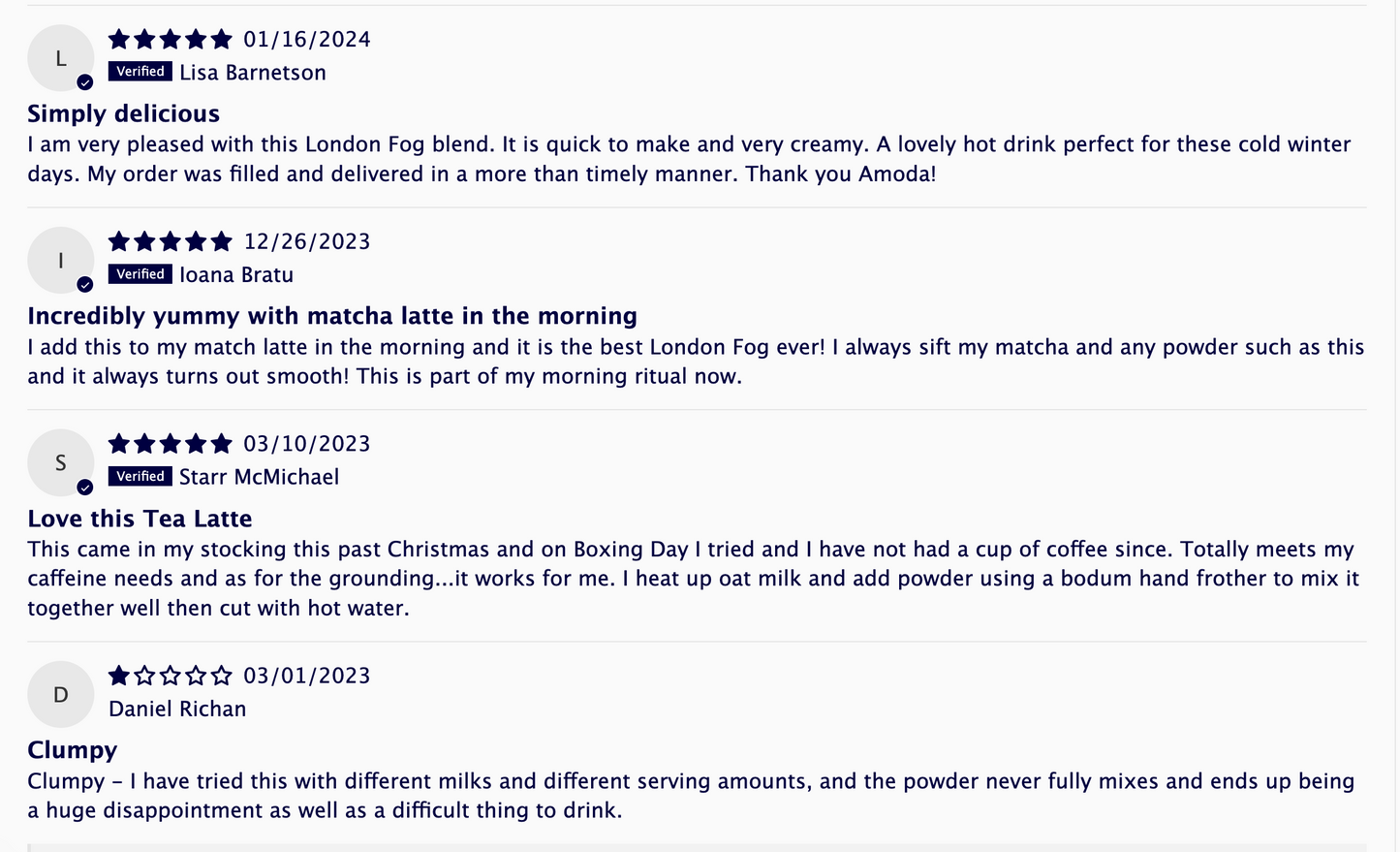Click the 03/01/2023 review date
This screenshot has width=1400, height=852.
point(307,676)
